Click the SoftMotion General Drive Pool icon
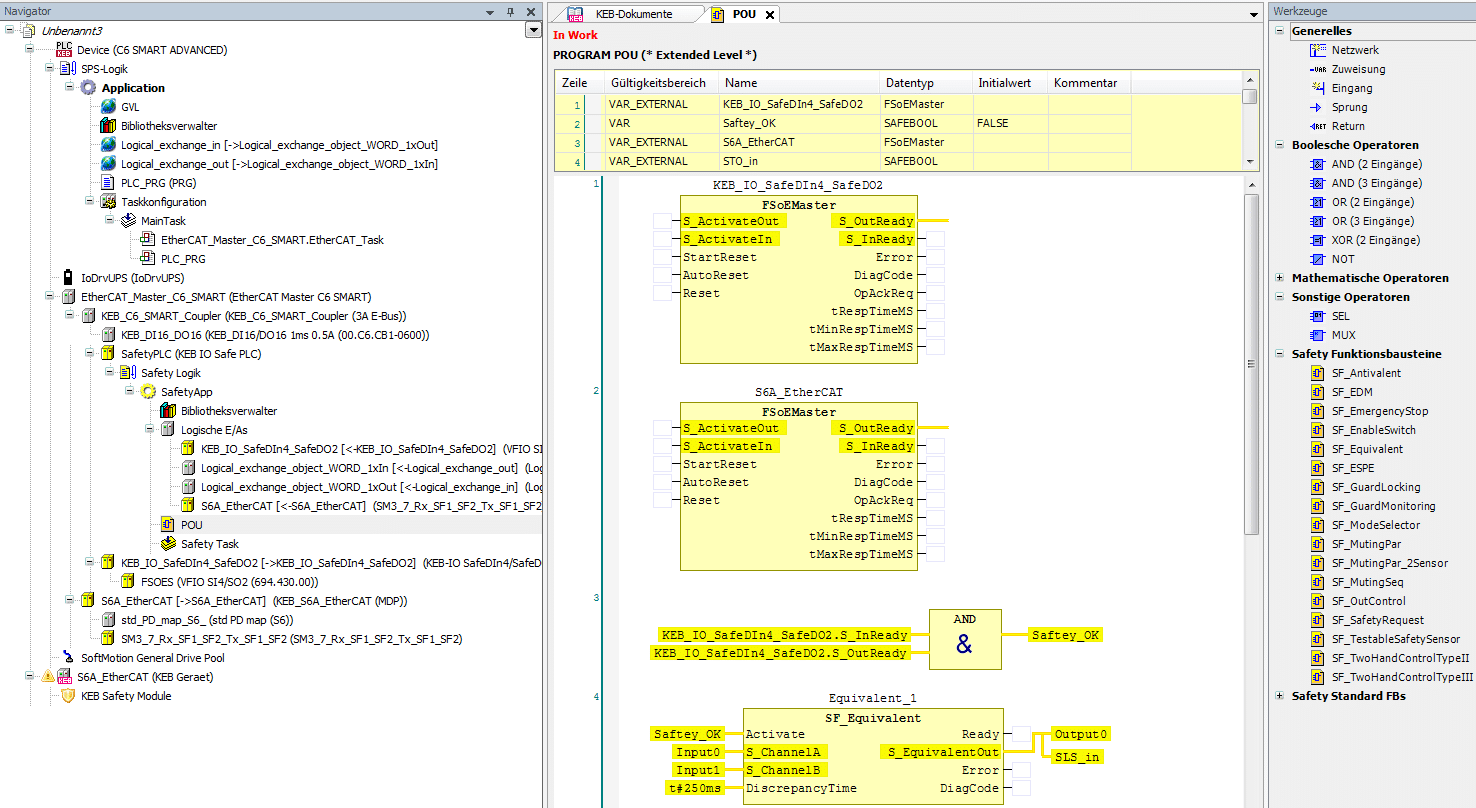This screenshot has width=1476, height=808. click(68, 658)
